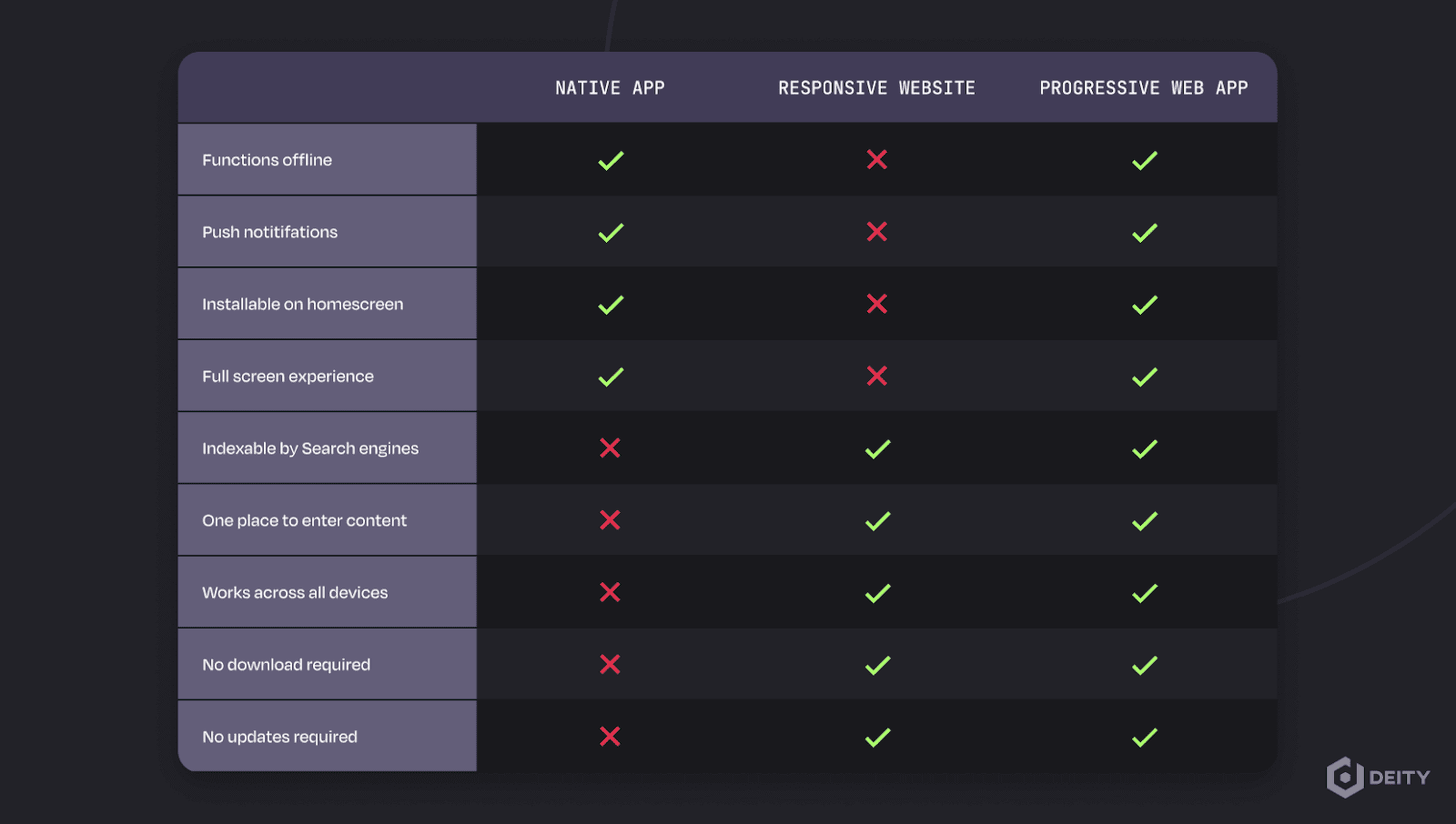Select the RESPONSIVE WEBSITE column header
This screenshot has width=1456, height=824.
coord(876,88)
